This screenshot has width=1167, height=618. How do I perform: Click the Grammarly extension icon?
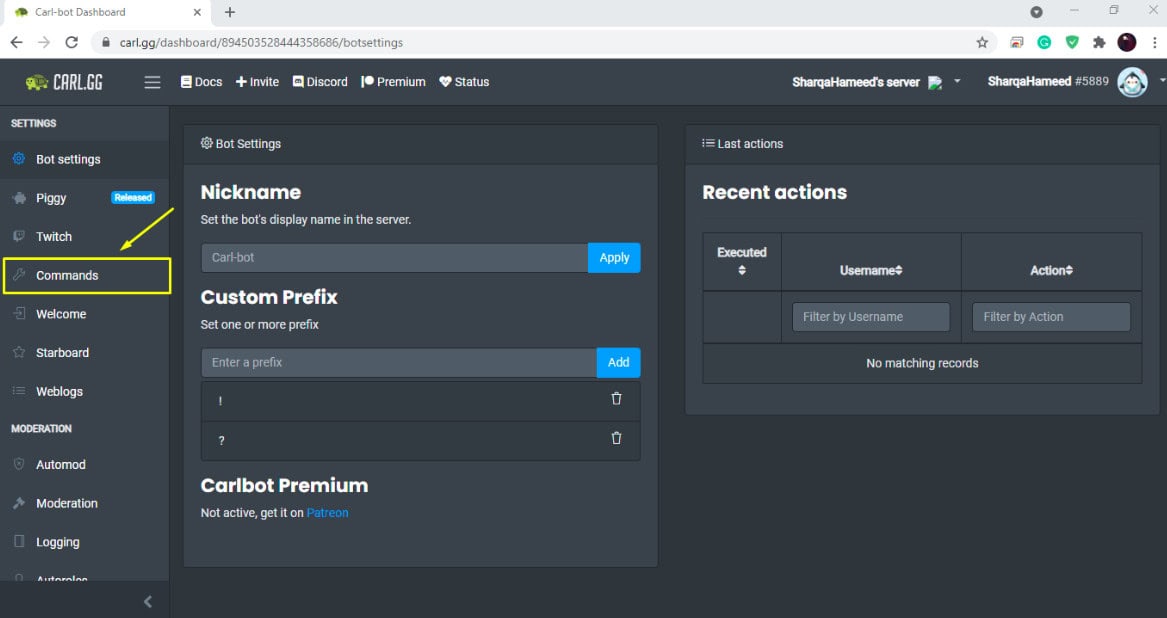(x=1044, y=42)
